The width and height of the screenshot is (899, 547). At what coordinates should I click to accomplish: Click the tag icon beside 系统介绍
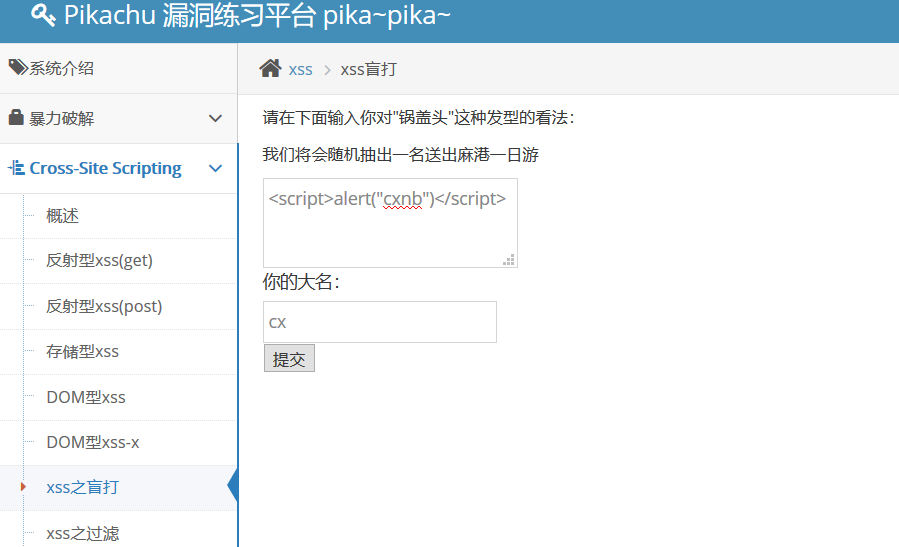(x=18, y=67)
